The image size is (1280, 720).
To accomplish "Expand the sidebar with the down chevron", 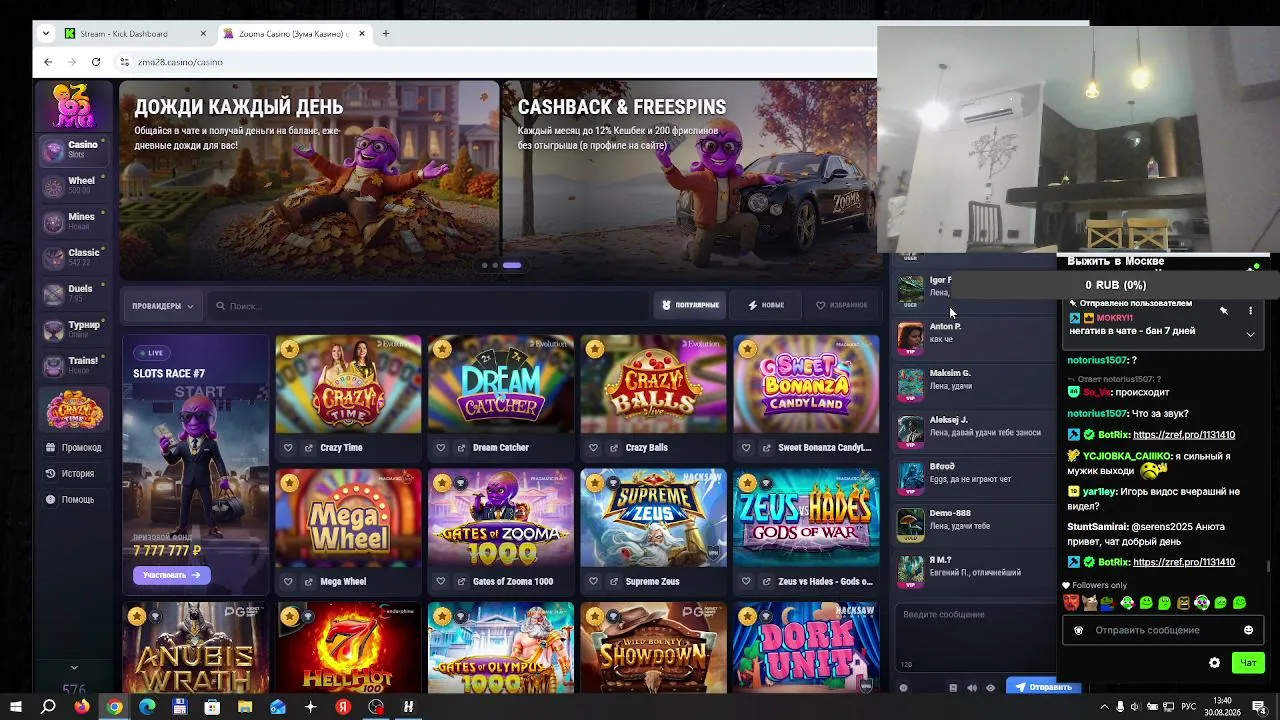I will (x=74, y=667).
